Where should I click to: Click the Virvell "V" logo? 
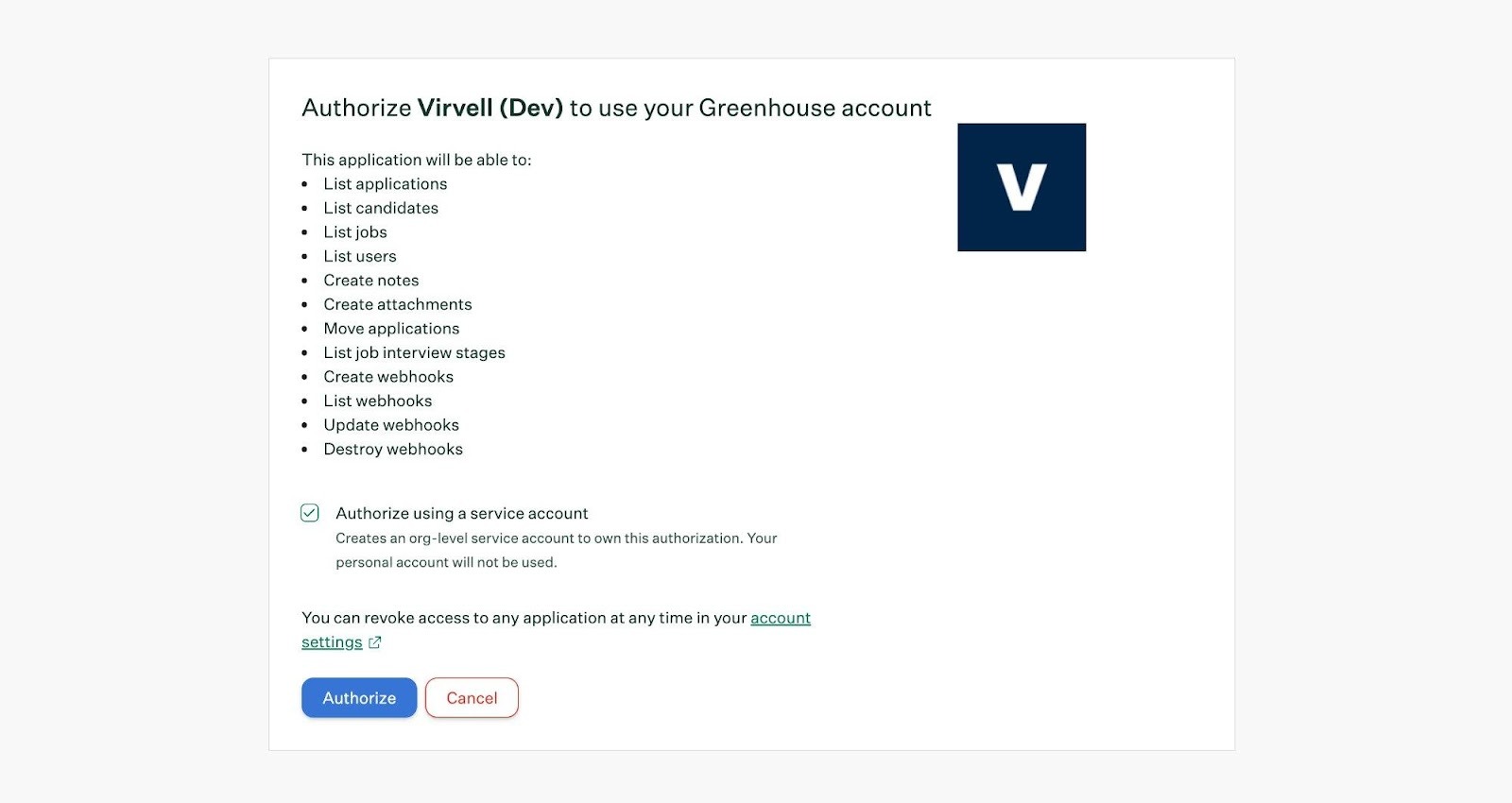[1022, 187]
